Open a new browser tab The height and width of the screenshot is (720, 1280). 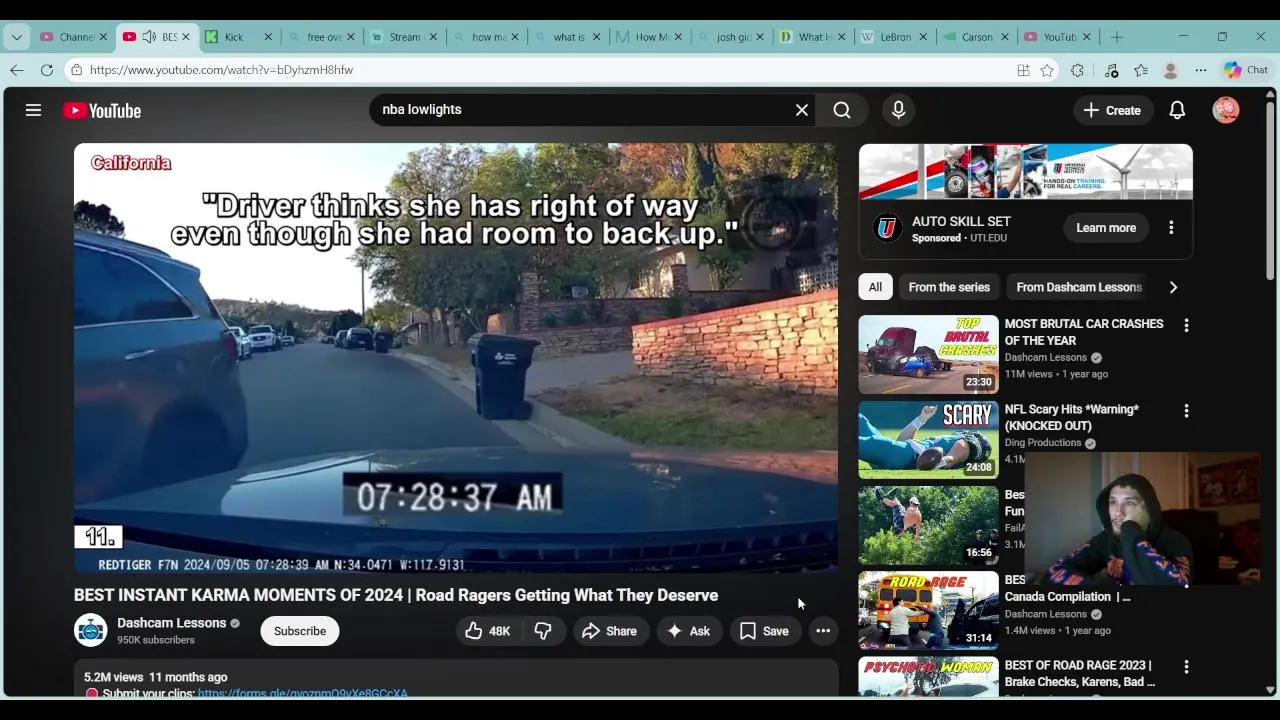point(1117,37)
